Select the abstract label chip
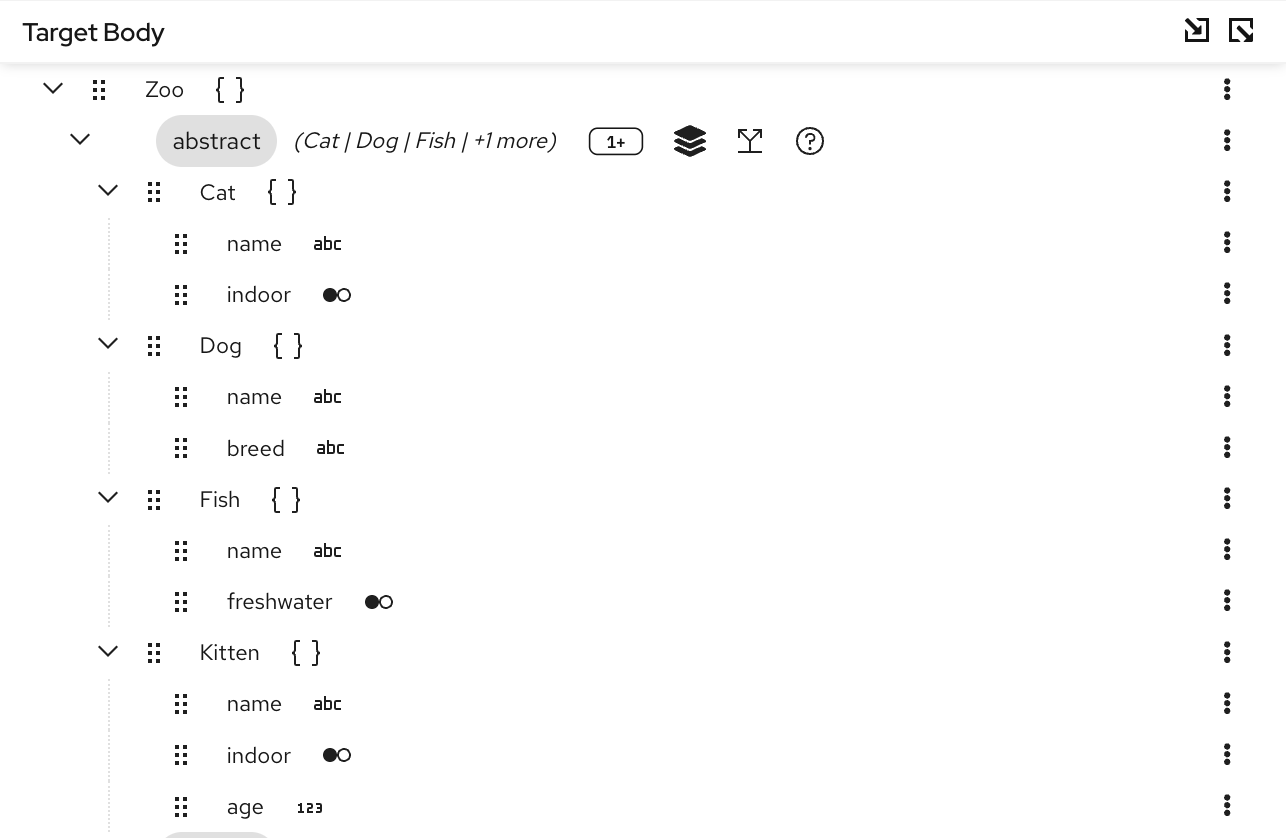 point(216,141)
